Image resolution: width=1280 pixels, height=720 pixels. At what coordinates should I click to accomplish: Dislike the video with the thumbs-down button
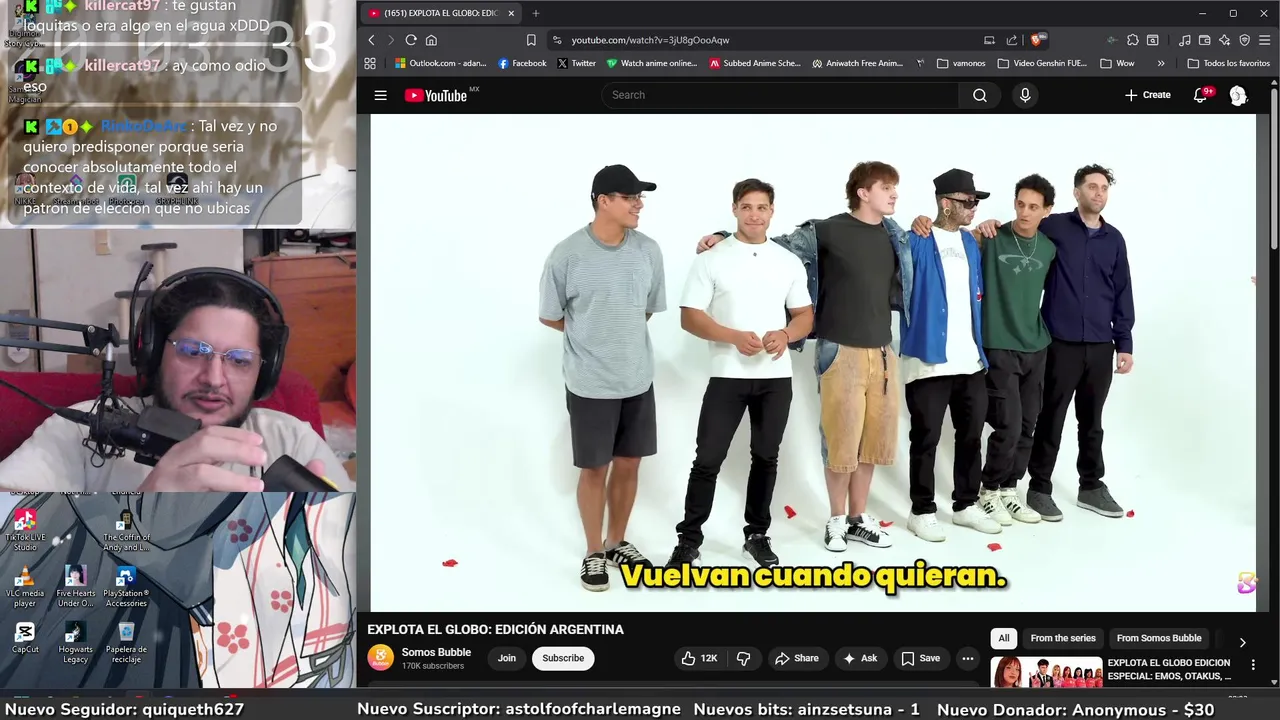tap(744, 658)
